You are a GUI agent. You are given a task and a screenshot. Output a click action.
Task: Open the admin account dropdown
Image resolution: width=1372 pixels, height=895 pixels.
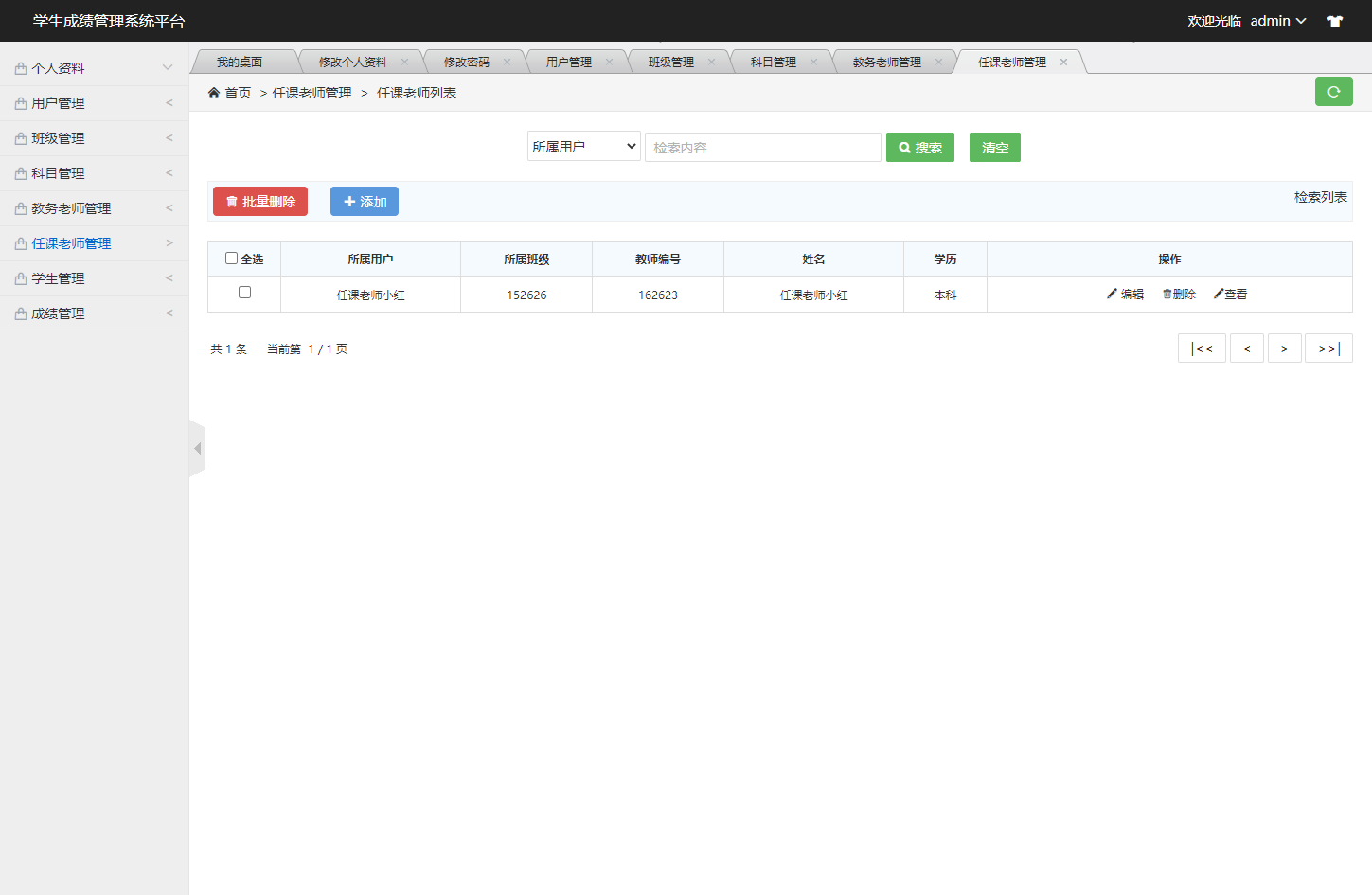pos(1276,20)
